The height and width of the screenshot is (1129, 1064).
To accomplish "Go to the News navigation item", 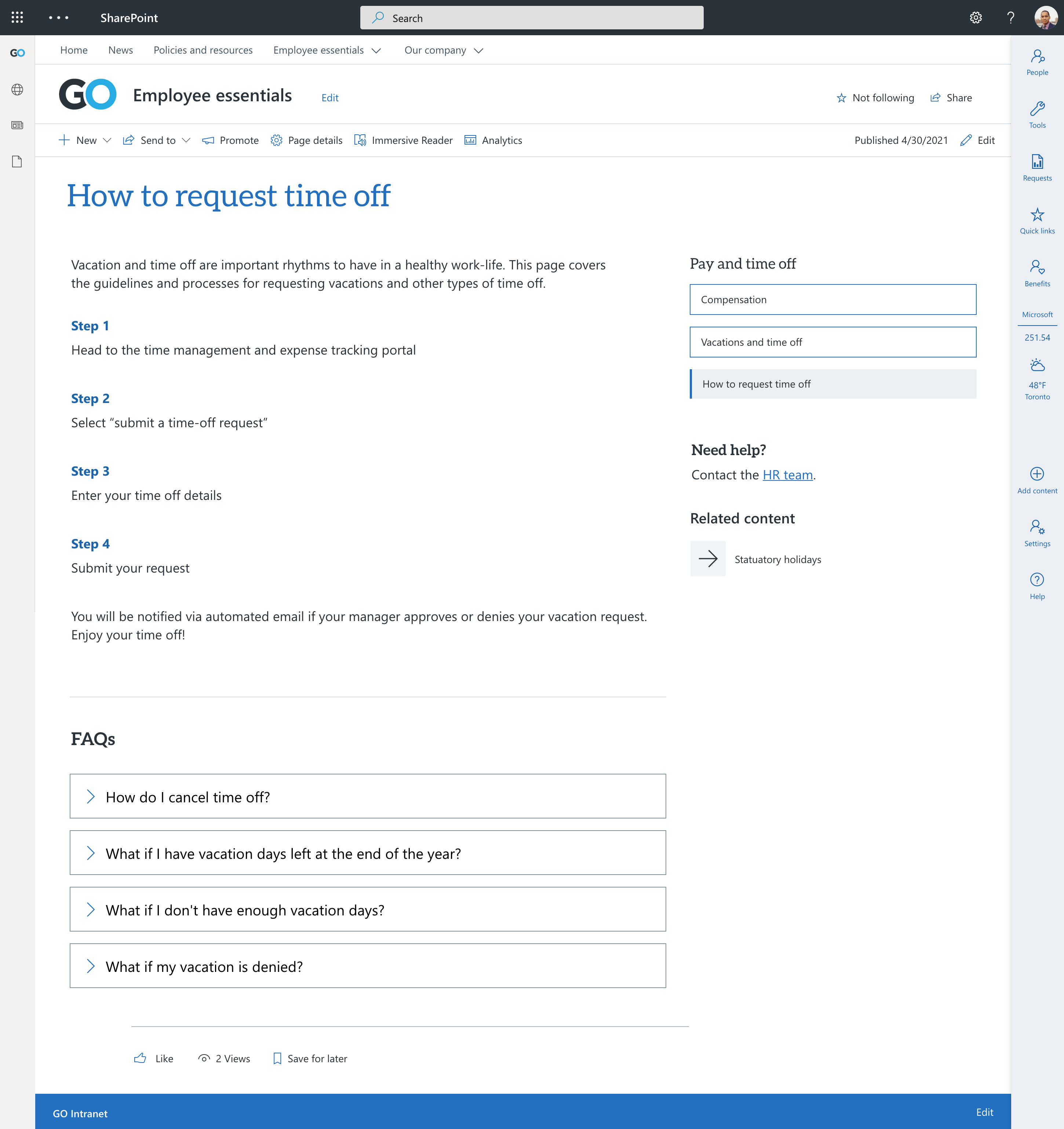I will [x=120, y=50].
